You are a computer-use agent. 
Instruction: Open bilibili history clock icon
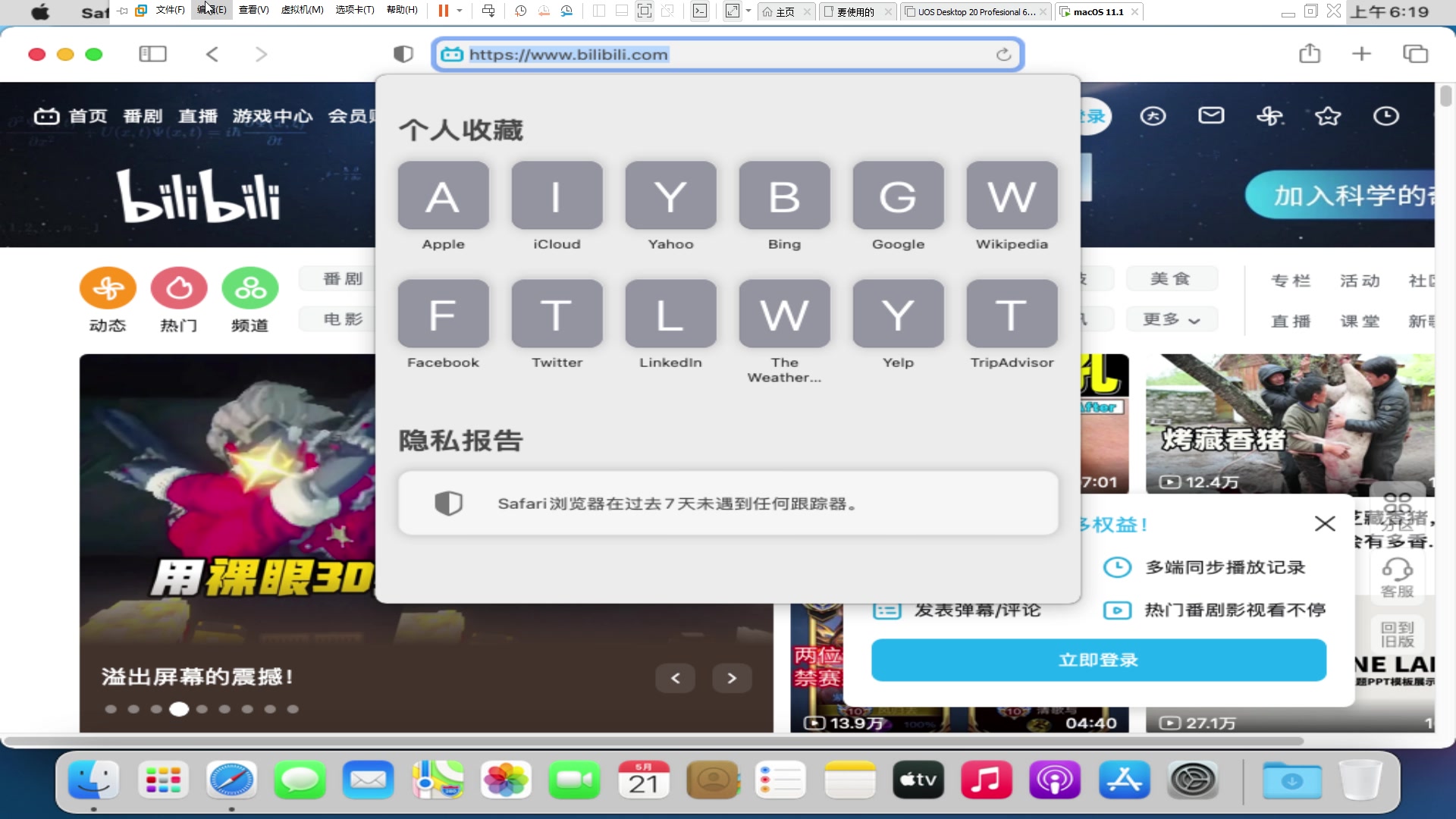[x=1386, y=116]
